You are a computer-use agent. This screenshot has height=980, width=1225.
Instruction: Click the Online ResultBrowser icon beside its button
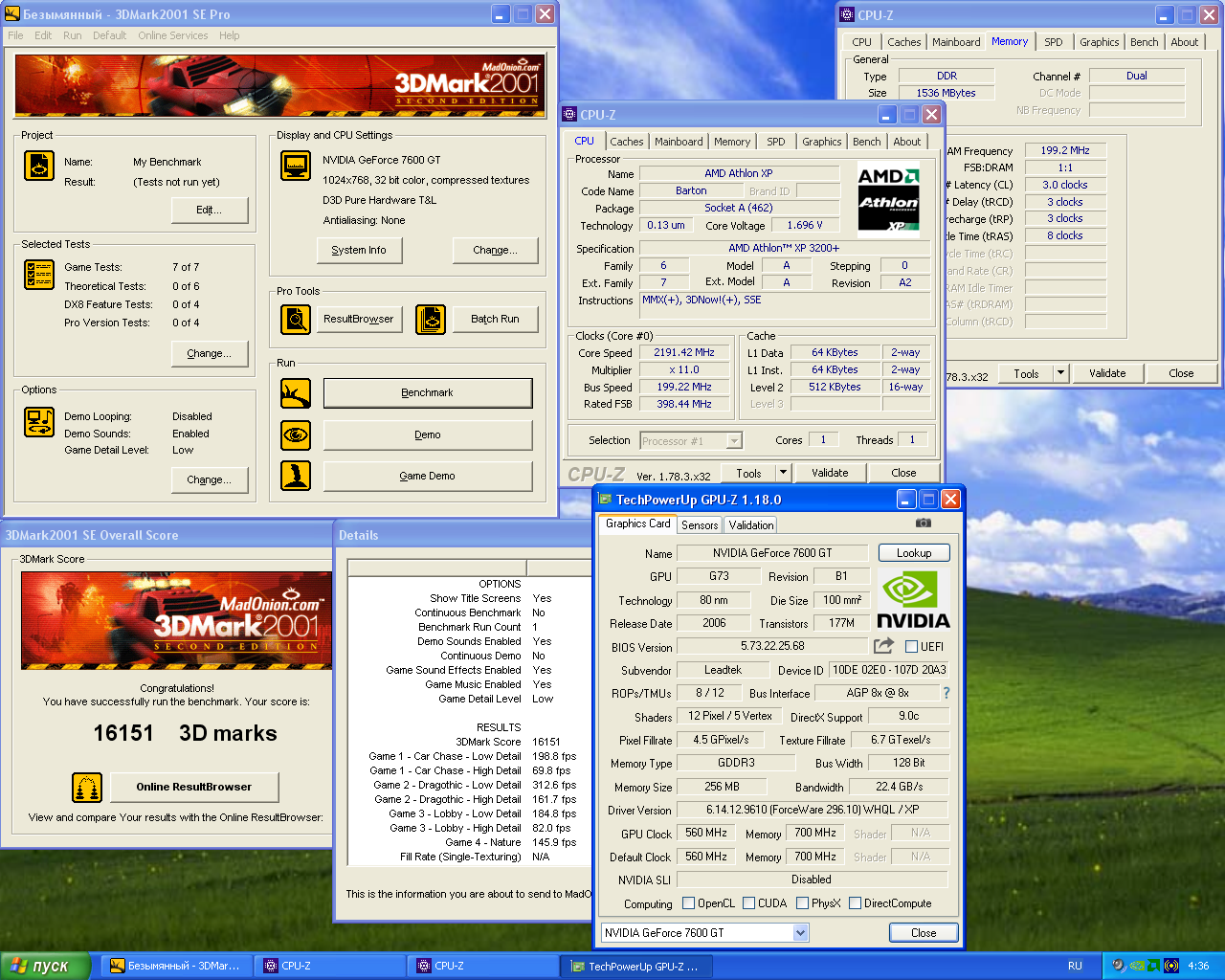[87, 788]
